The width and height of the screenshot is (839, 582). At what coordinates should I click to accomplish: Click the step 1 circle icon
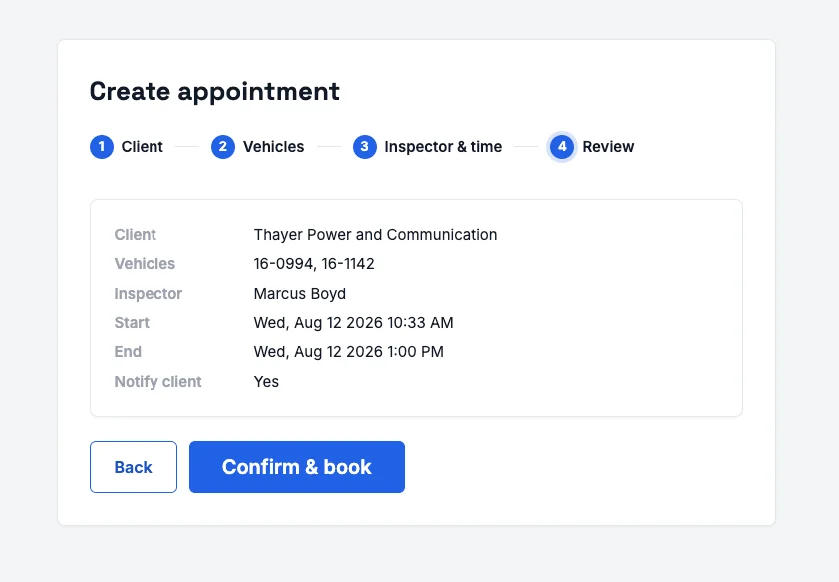pyautogui.click(x=102, y=147)
